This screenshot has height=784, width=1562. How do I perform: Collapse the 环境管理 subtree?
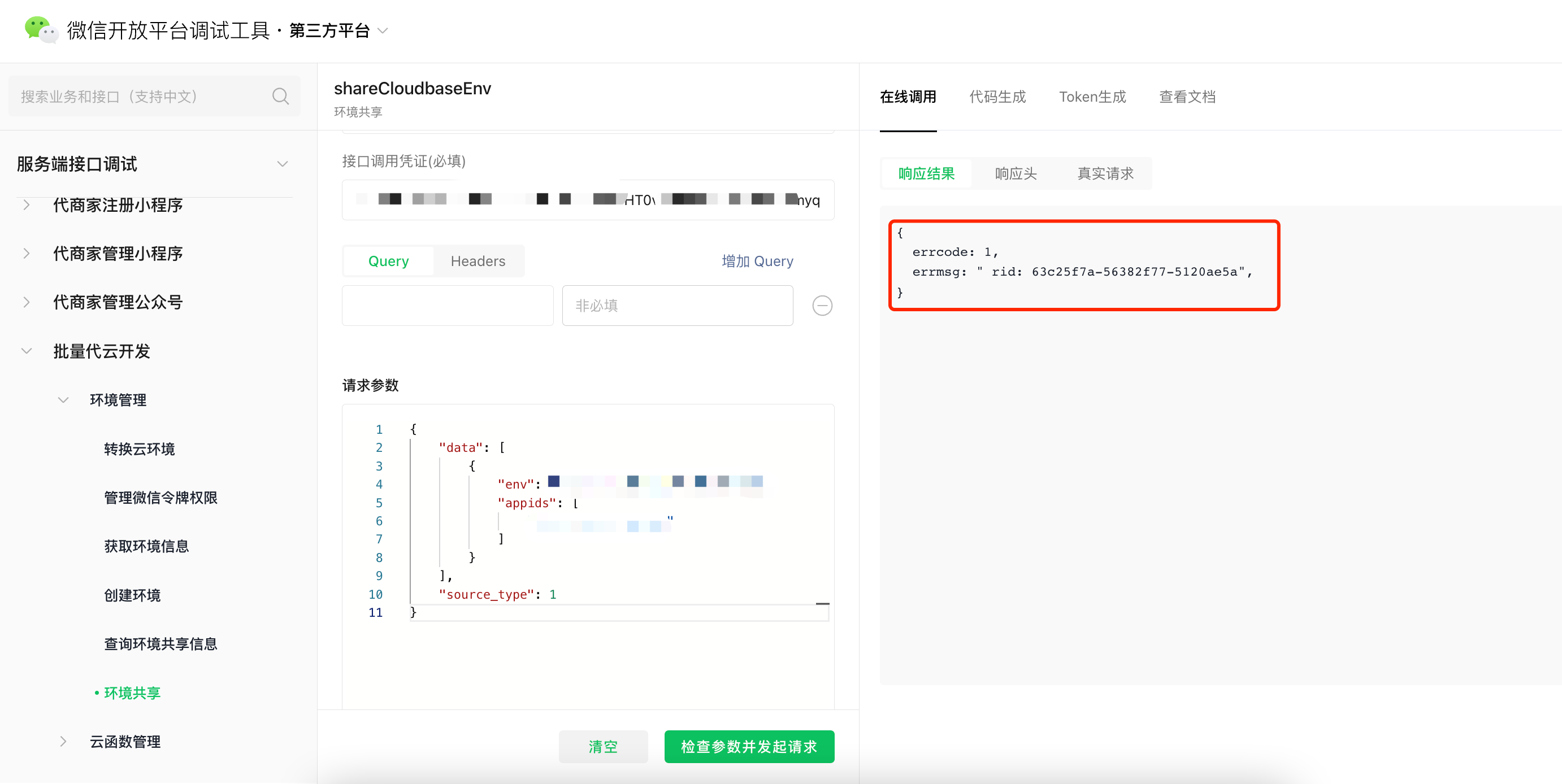63,400
